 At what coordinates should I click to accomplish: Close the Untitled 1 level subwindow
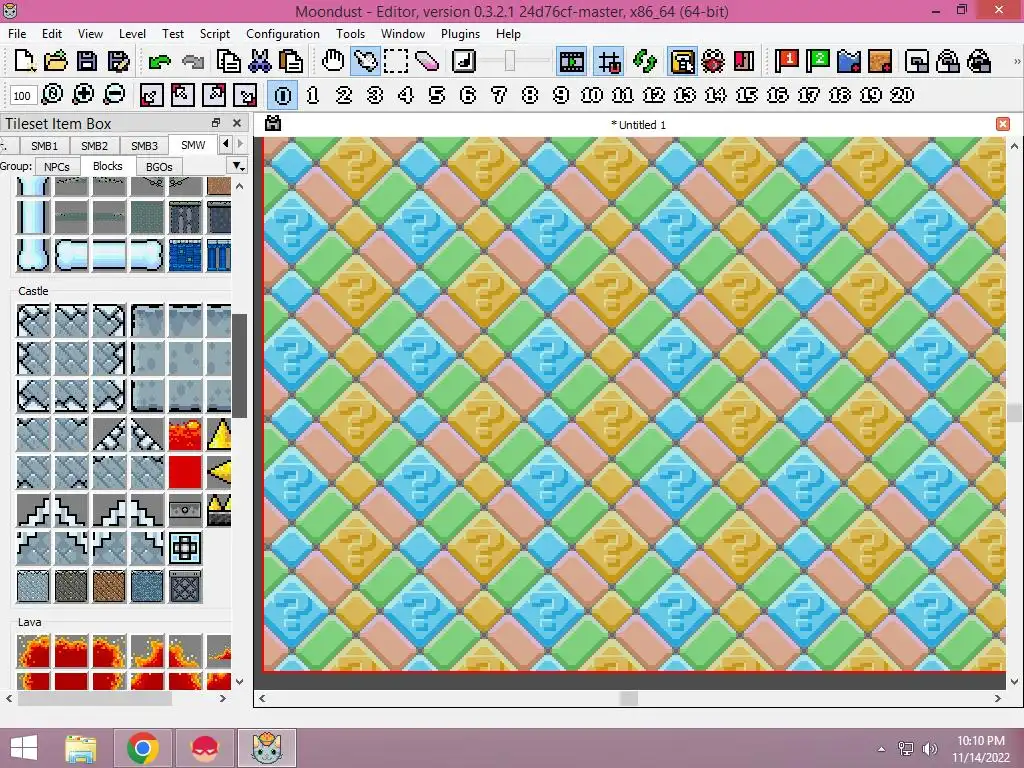(x=1003, y=124)
